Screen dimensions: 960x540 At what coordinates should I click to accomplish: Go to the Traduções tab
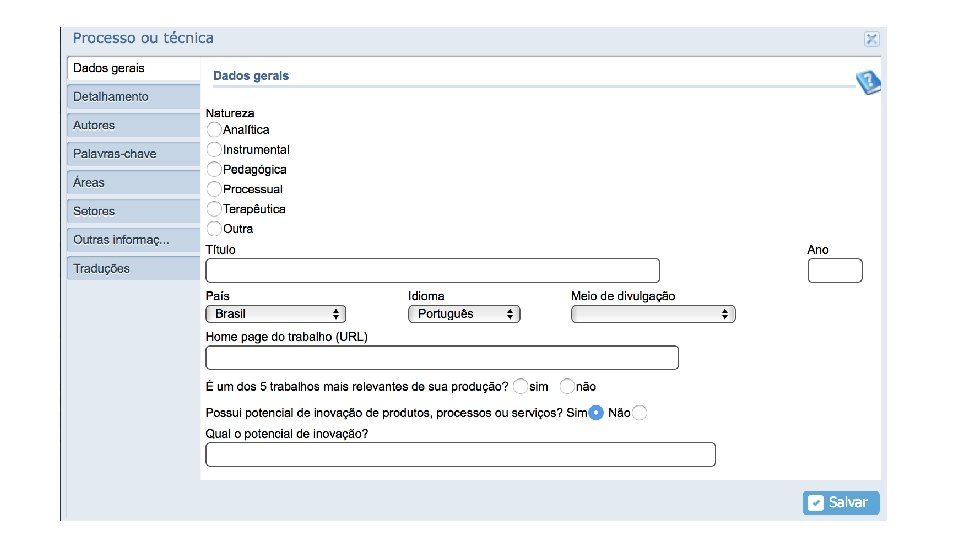(133, 269)
